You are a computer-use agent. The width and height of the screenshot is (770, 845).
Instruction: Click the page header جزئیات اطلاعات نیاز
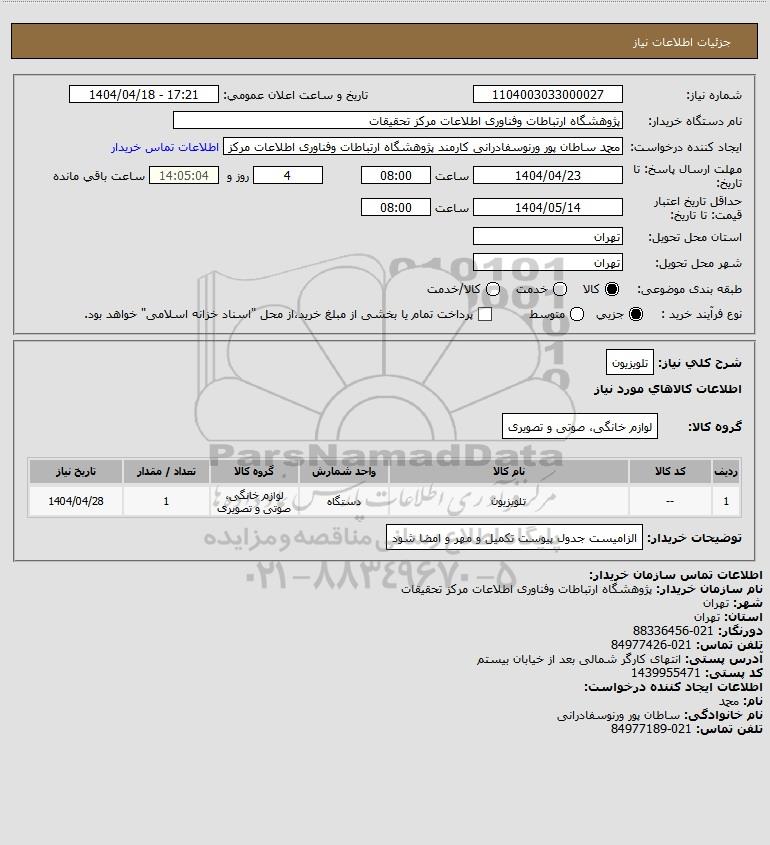pos(682,42)
